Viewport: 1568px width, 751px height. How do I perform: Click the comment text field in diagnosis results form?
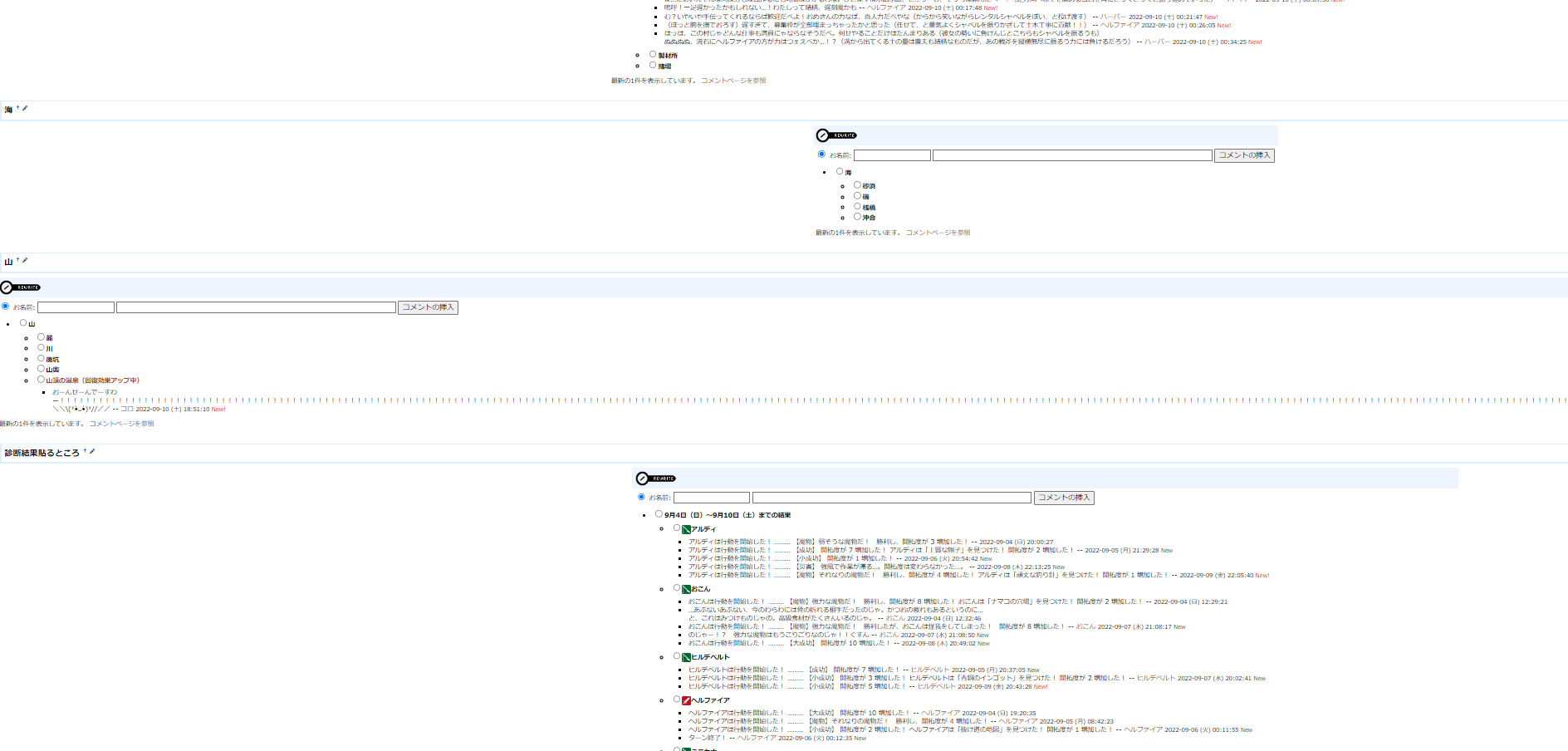[x=891, y=498]
